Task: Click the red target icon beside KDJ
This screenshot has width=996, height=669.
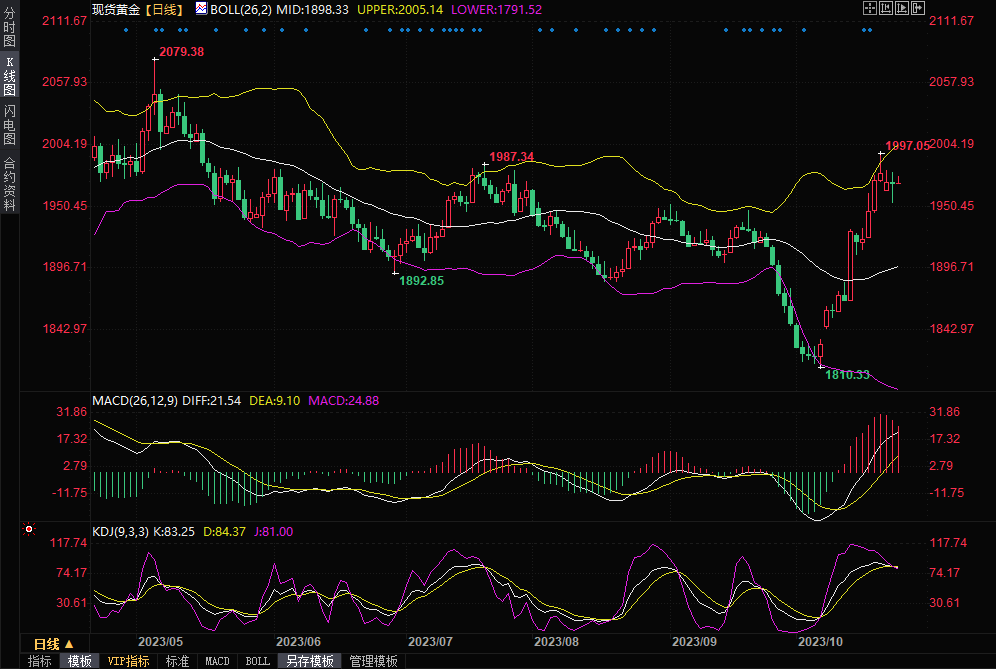Action: click(29, 529)
